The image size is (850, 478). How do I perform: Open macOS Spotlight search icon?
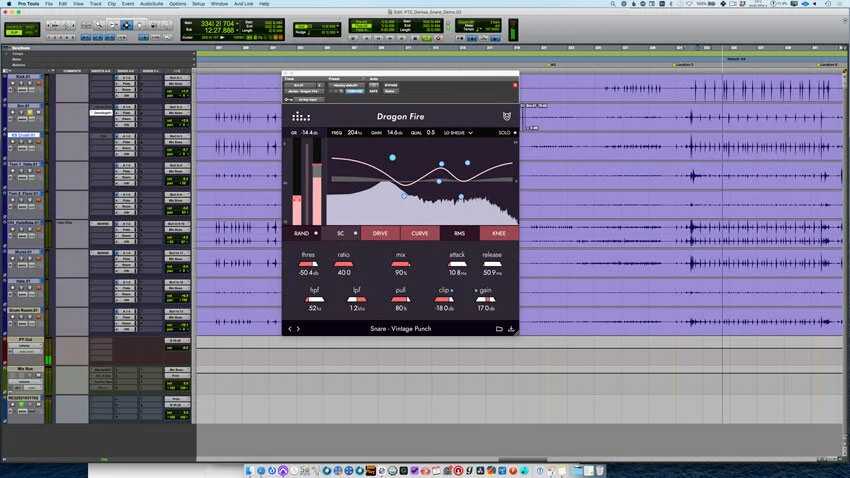click(x=613, y=4)
